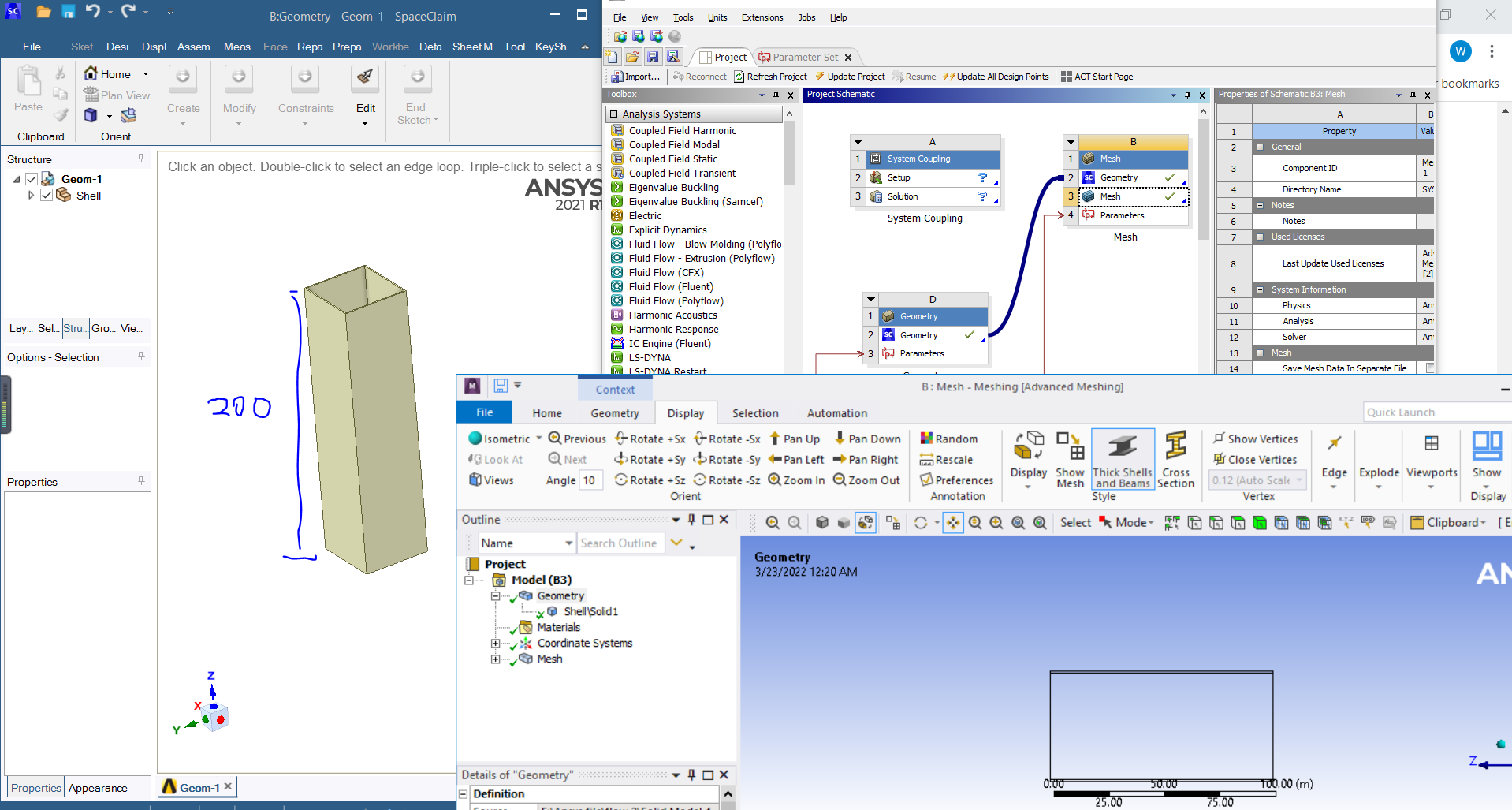Click Zoom Out in Orient group

point(866,480)
